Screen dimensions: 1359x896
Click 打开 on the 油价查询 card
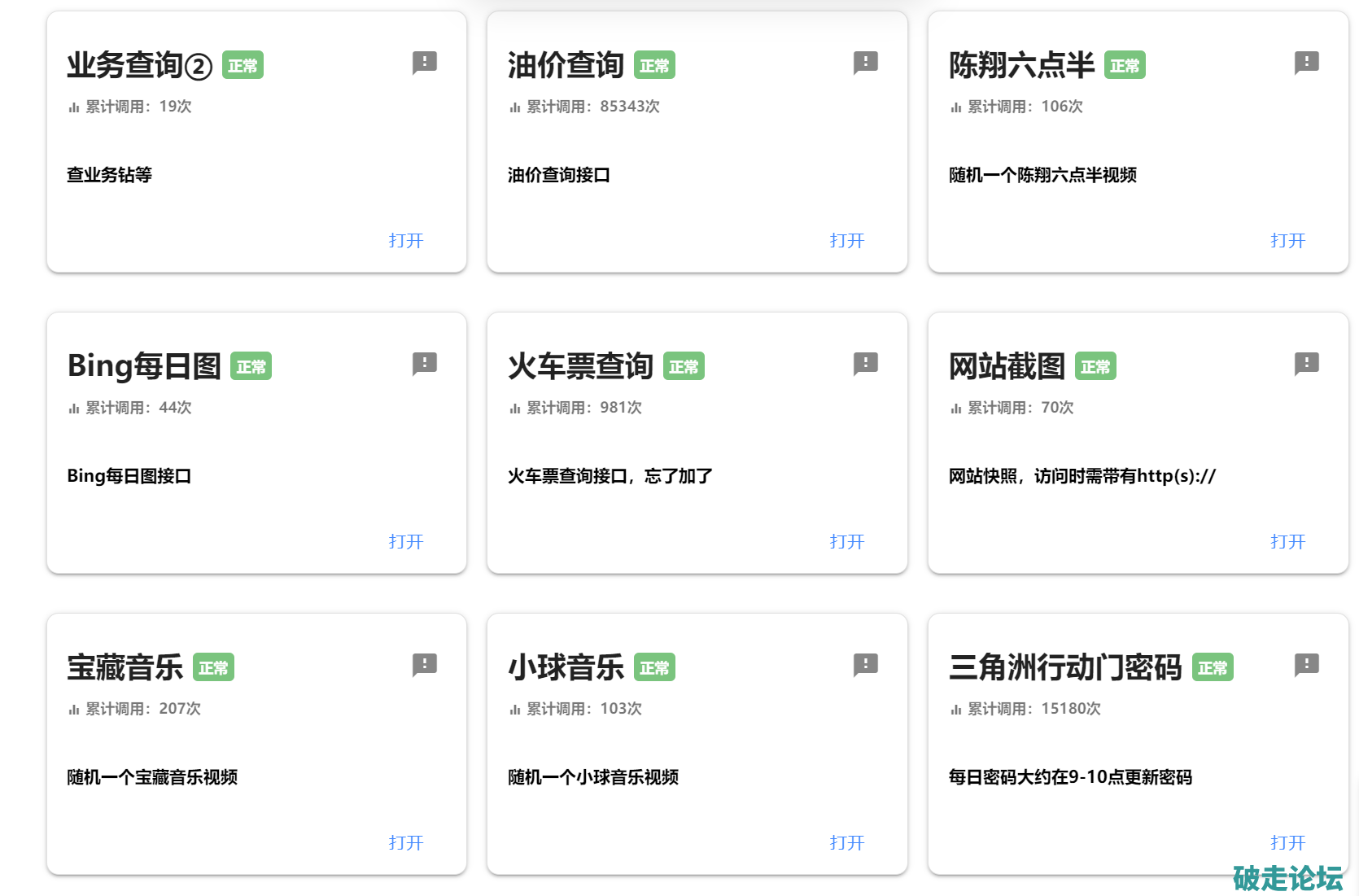coord(846,241)
